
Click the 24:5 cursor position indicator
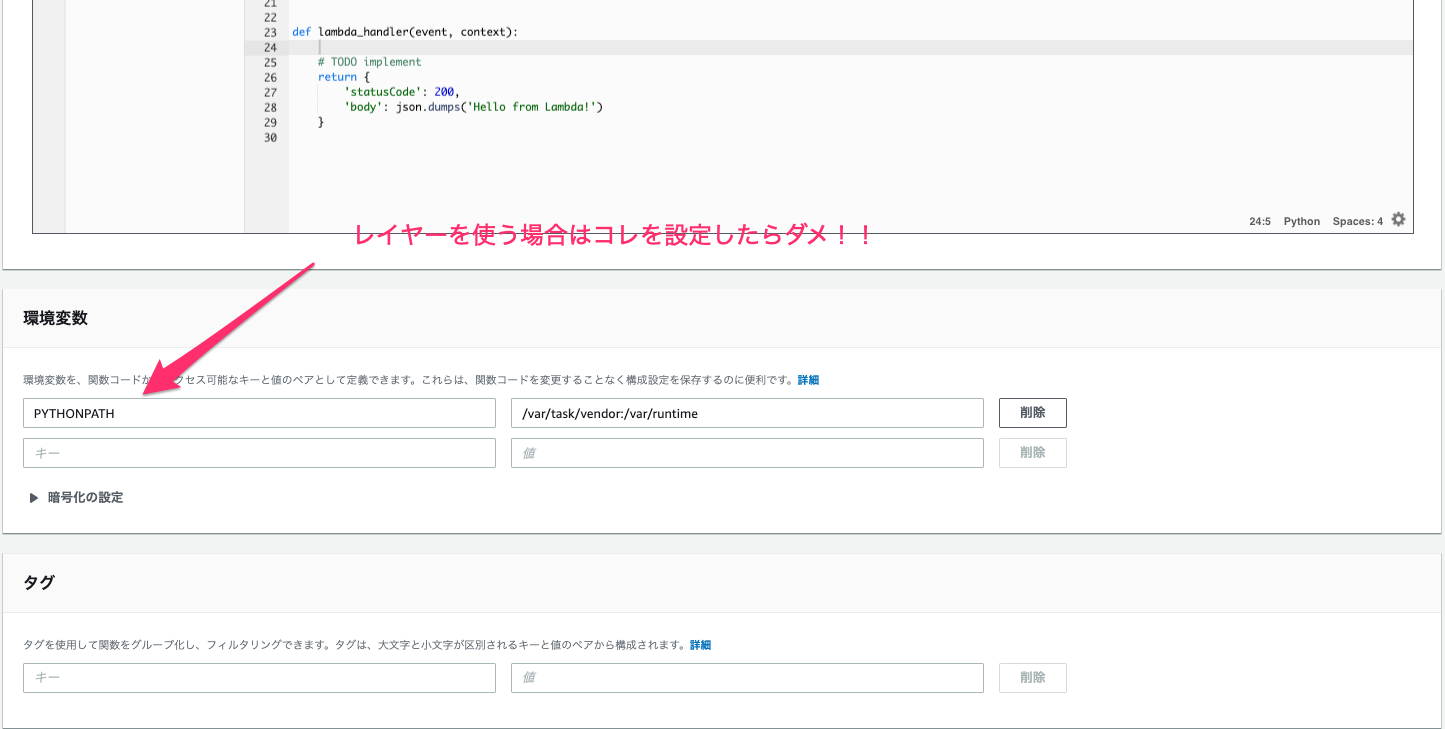click(x=1259, y=221)
